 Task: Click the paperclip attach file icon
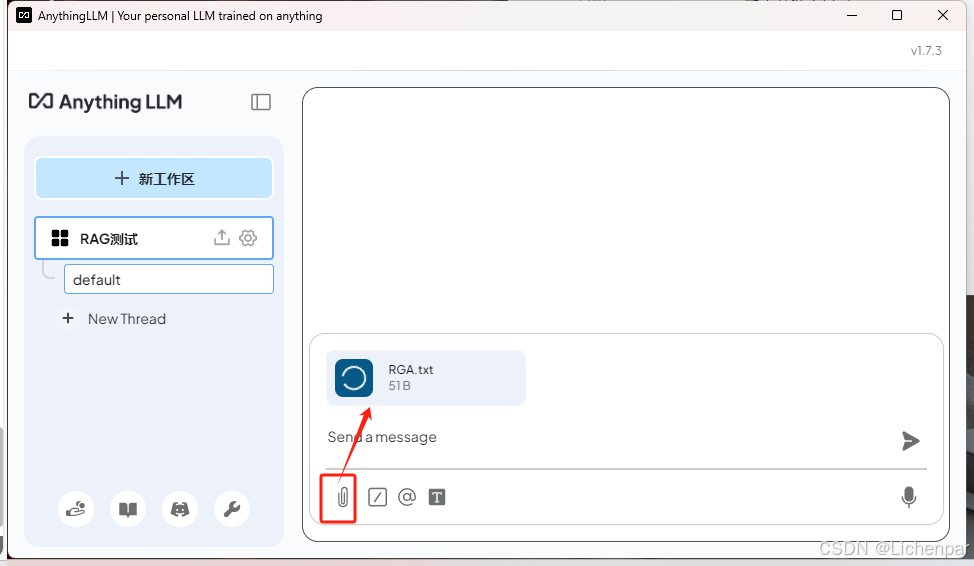342,497
